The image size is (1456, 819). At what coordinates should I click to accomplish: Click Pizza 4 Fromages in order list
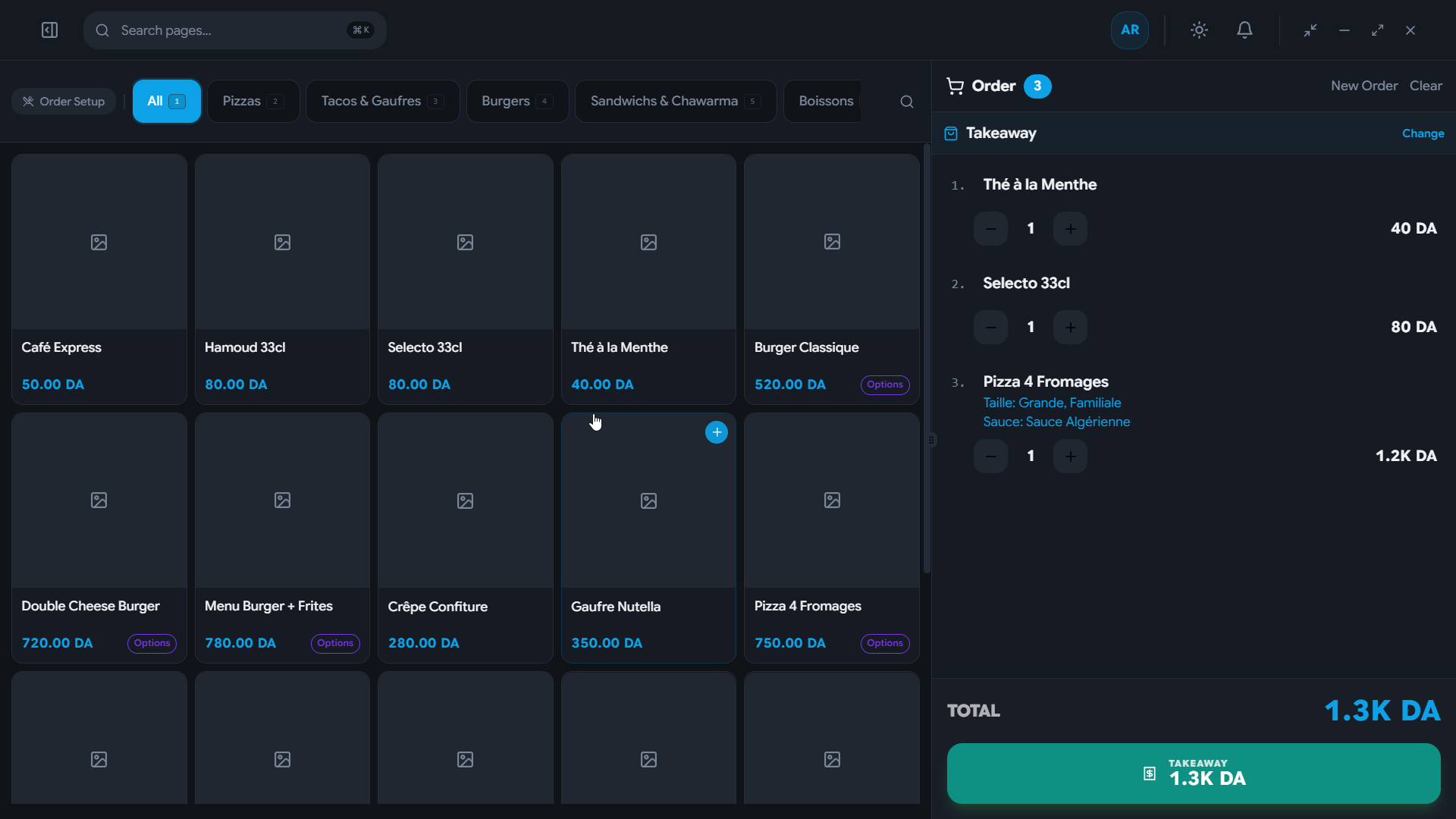coord(1046,381)
